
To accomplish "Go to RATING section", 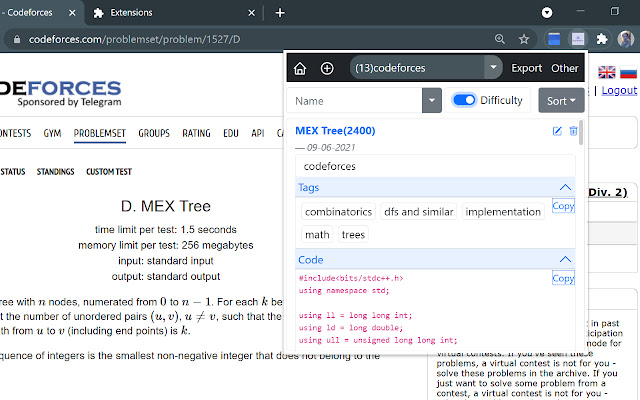I will tap(196, 133).
